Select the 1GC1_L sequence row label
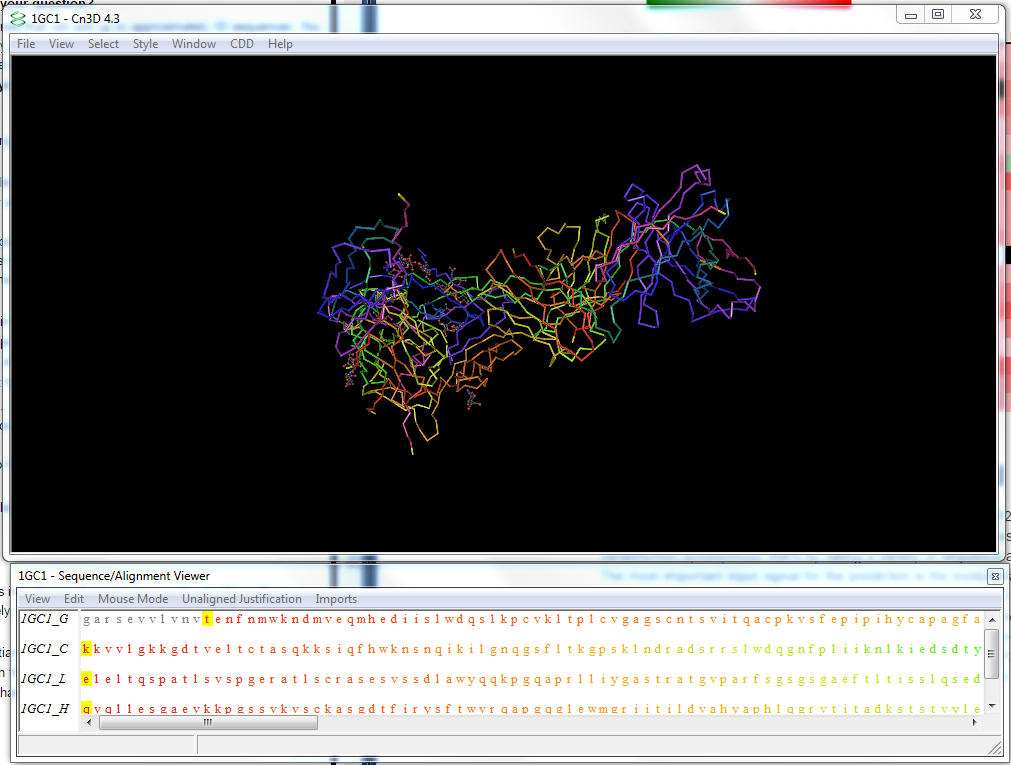The image size is (1011, 765). pos(45,679)
